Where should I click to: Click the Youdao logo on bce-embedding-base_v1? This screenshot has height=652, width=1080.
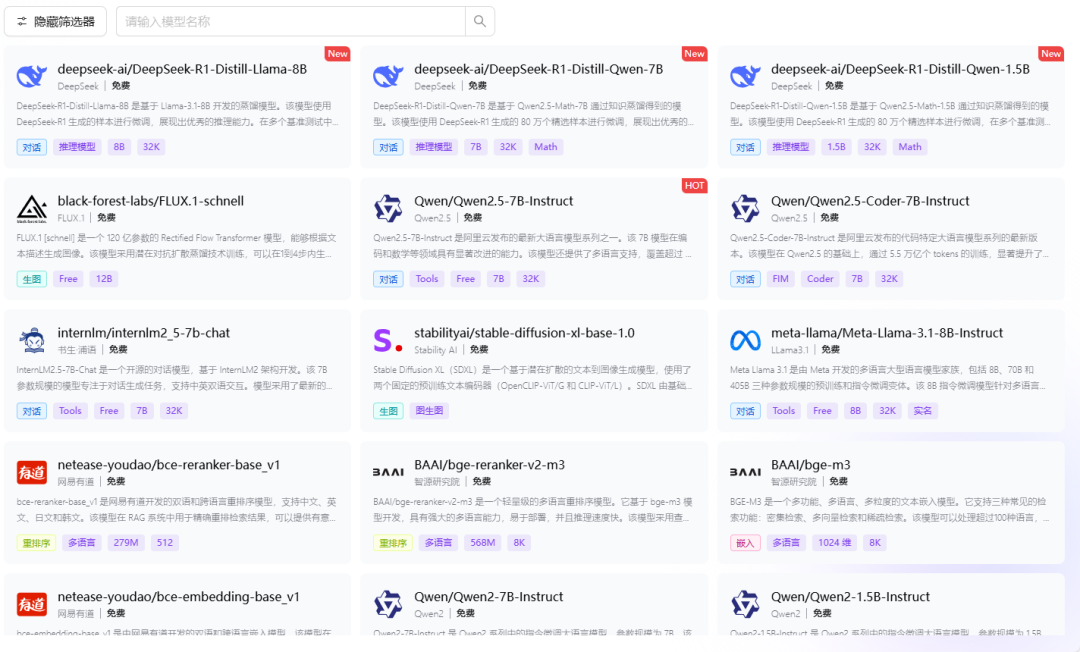coord(32,604)
